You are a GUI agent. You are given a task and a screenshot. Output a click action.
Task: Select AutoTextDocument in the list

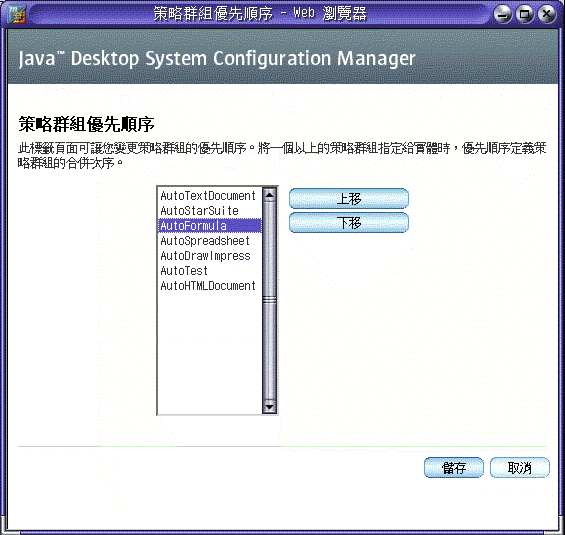210,196
